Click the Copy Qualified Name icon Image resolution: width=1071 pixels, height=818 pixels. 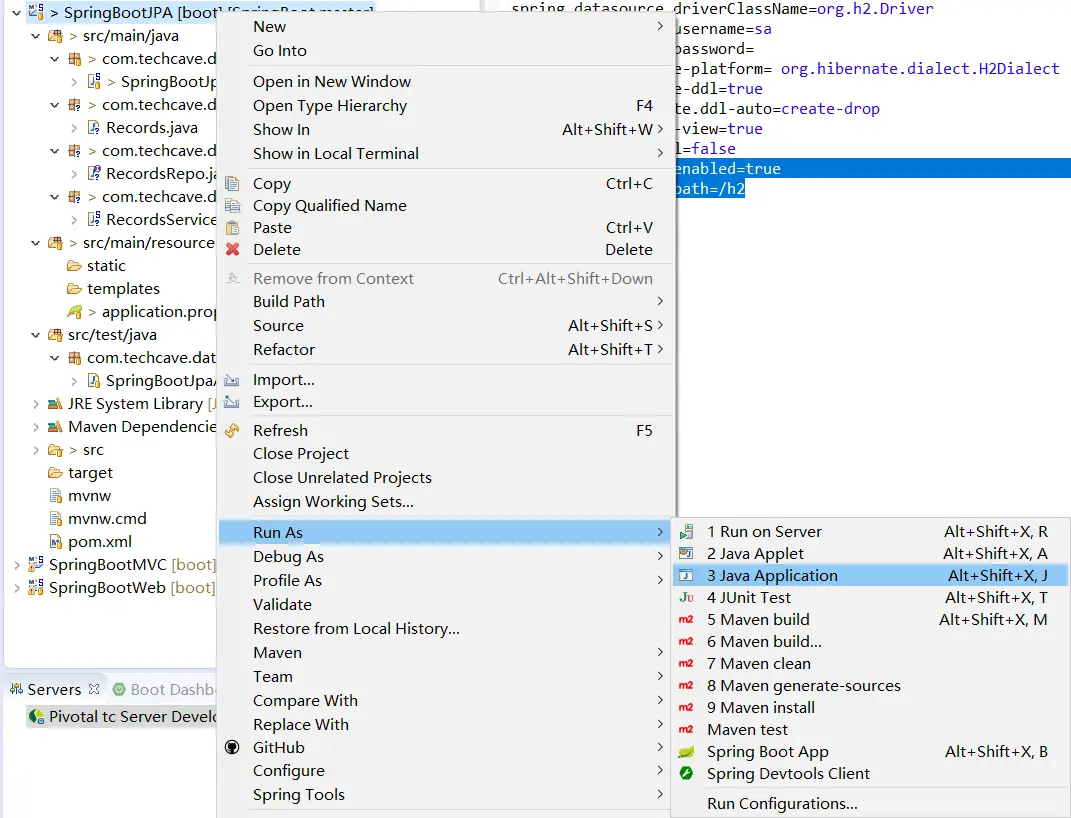coord(232,206)
